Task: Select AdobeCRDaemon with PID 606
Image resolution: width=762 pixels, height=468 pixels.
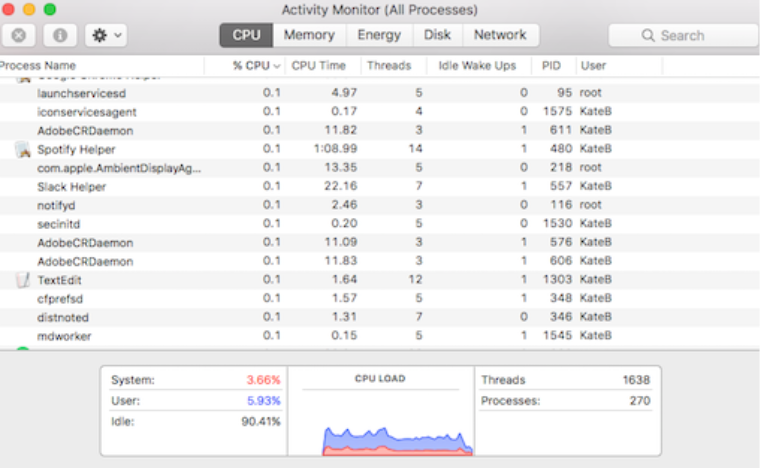Action: (85, 261)
